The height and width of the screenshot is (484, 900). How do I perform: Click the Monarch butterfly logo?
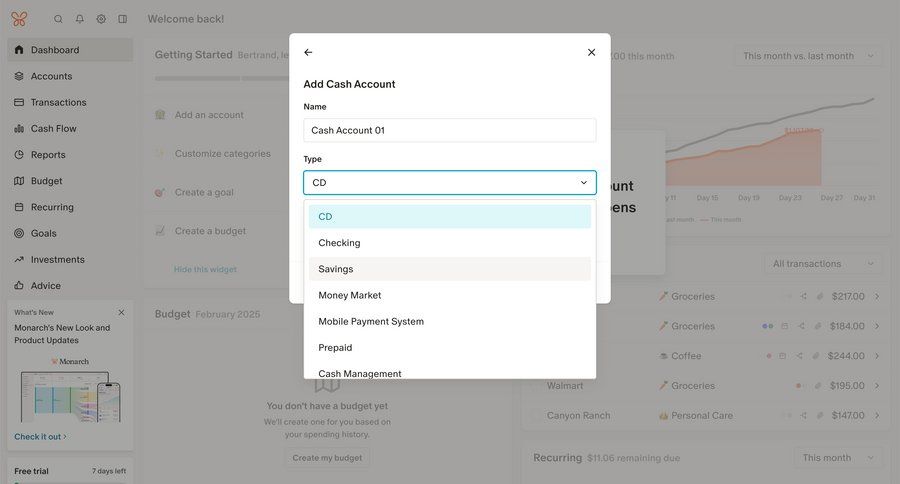click(19, 19)
